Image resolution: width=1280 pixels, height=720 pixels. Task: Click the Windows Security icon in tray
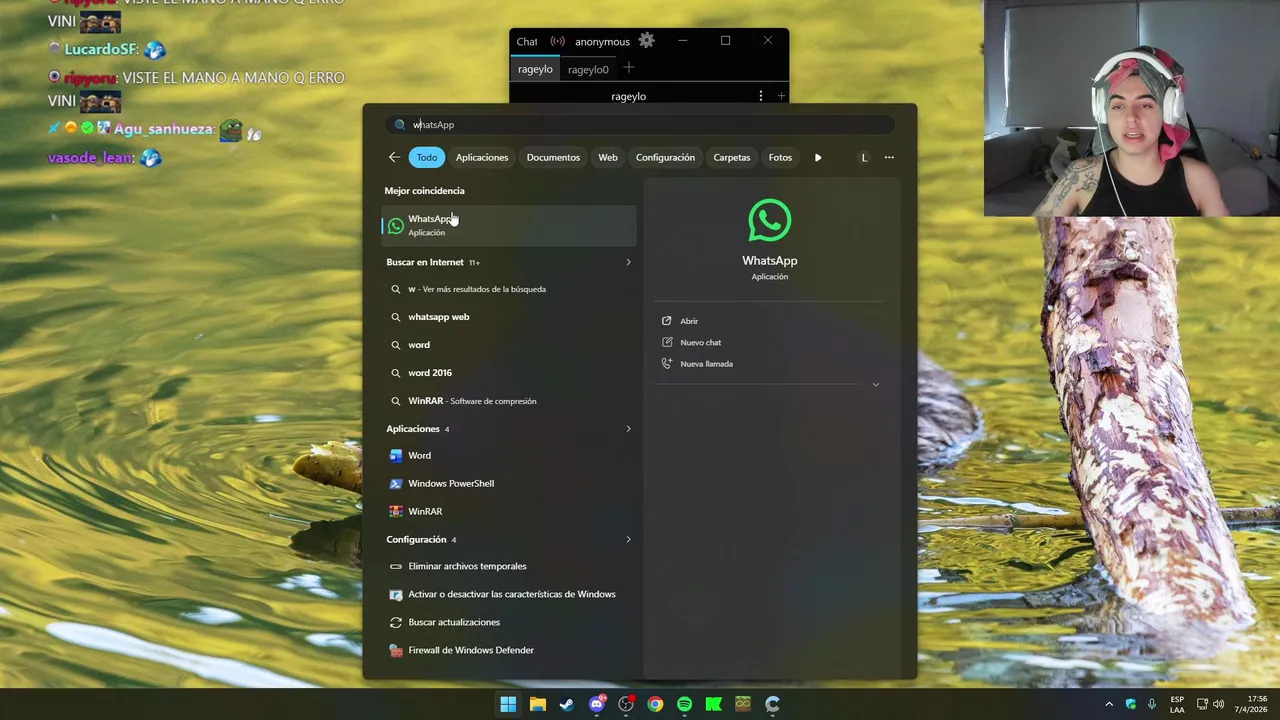click(1131, 704)
